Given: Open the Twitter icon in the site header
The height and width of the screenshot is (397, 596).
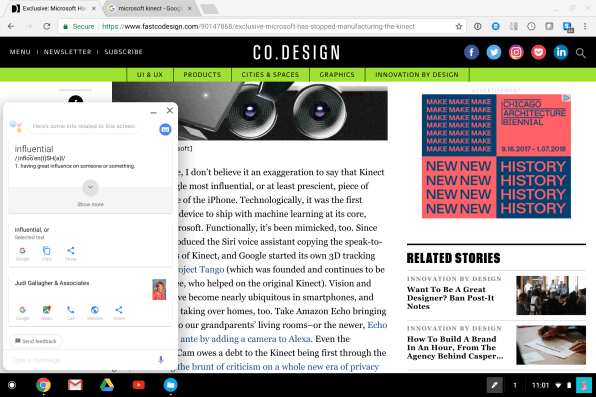Looking at the screenshot, I should 494,52.
